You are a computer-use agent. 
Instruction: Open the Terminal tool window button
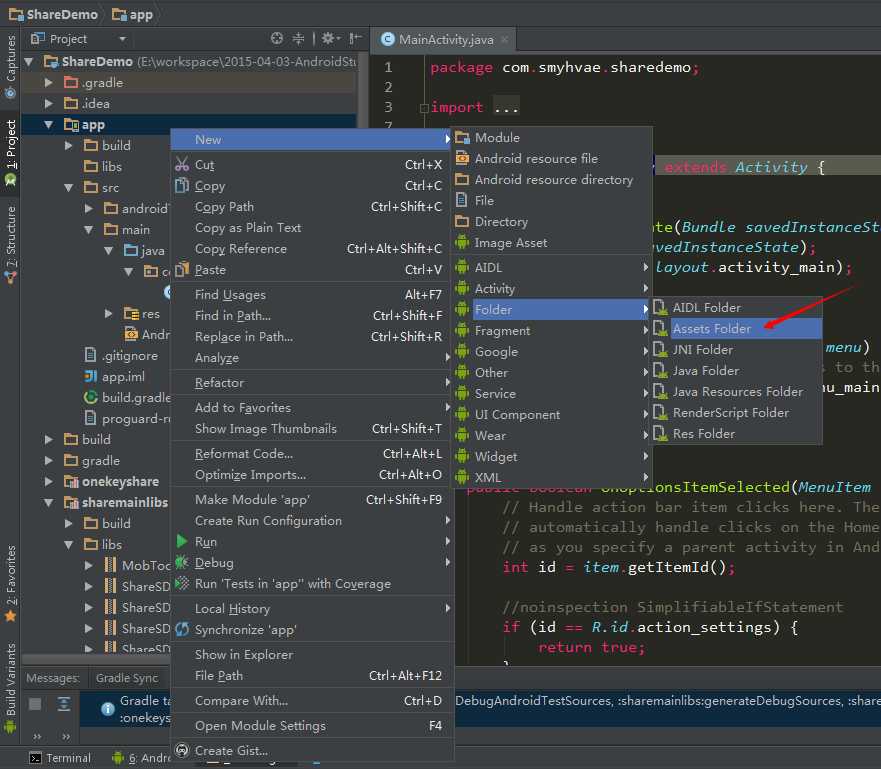pos(59,758)
